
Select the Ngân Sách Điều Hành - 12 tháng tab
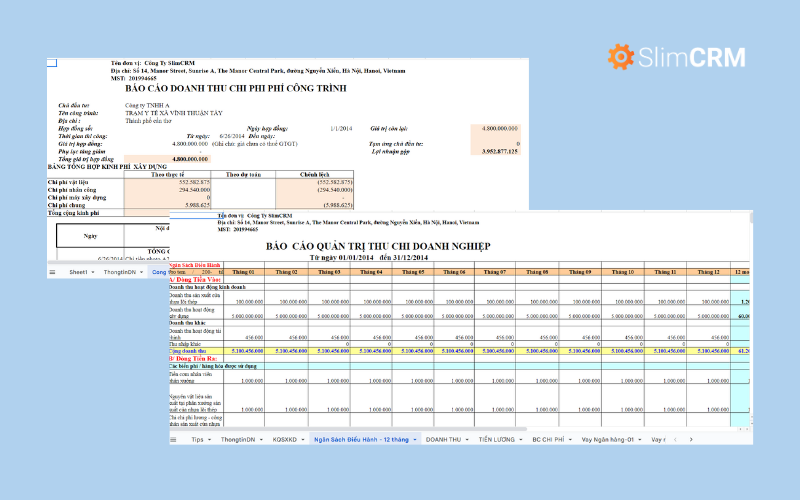tap(361, 439)
